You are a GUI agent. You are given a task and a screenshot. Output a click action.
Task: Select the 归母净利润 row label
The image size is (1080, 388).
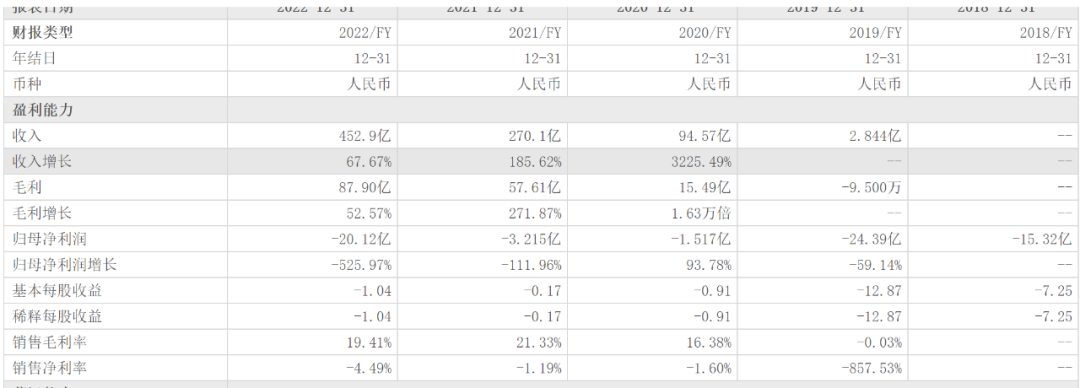point(50,239)
